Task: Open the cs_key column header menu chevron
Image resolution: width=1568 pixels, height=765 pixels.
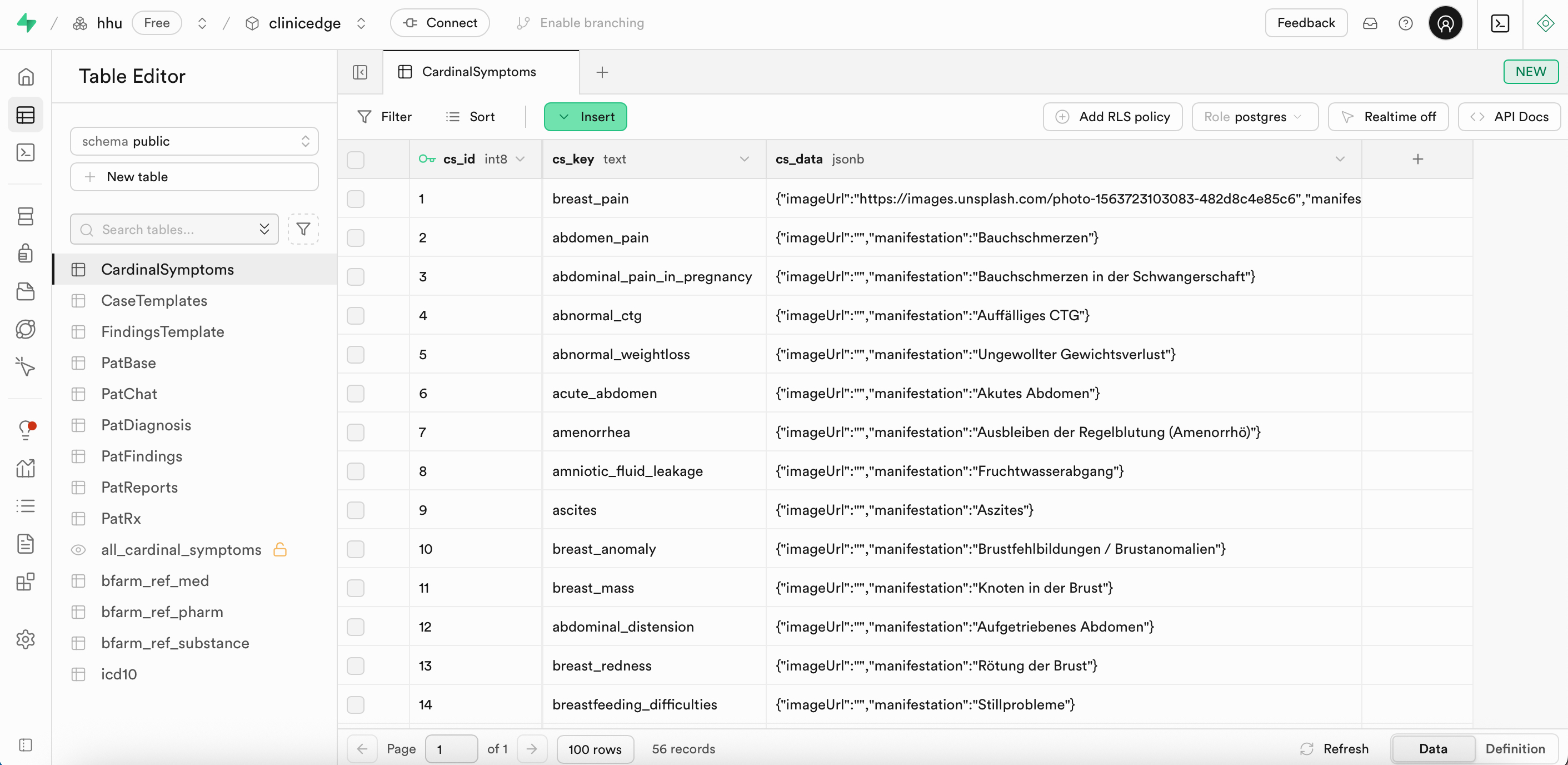Action: coord(744,159)
